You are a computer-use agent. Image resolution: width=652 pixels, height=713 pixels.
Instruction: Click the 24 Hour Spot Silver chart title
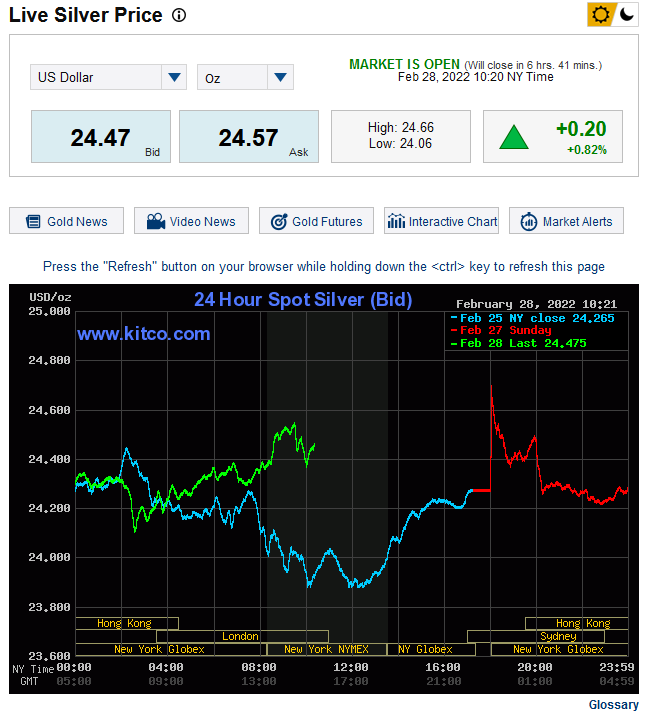pyautogui.click(x=303, y=300)
